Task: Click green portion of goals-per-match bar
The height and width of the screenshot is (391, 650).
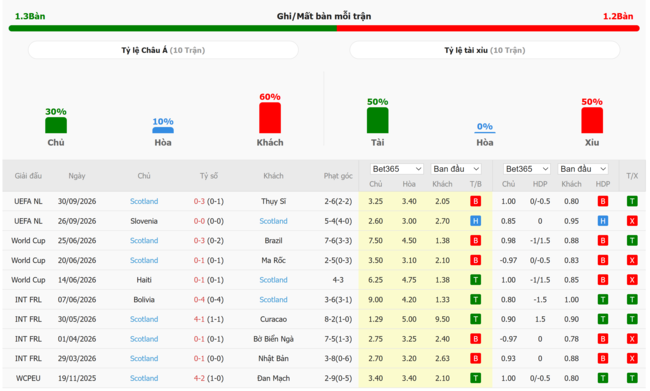Action: click(x=173, y=28)
